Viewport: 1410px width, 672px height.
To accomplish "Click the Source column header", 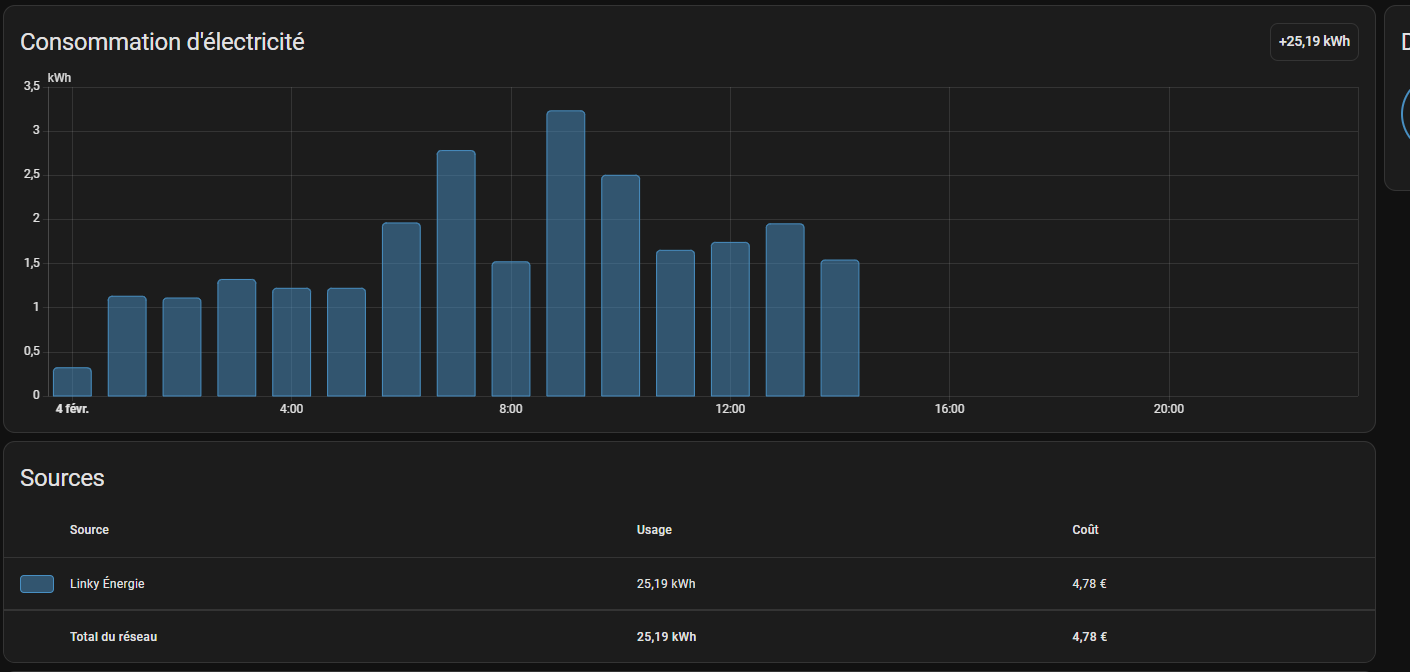I will (89, 530).
